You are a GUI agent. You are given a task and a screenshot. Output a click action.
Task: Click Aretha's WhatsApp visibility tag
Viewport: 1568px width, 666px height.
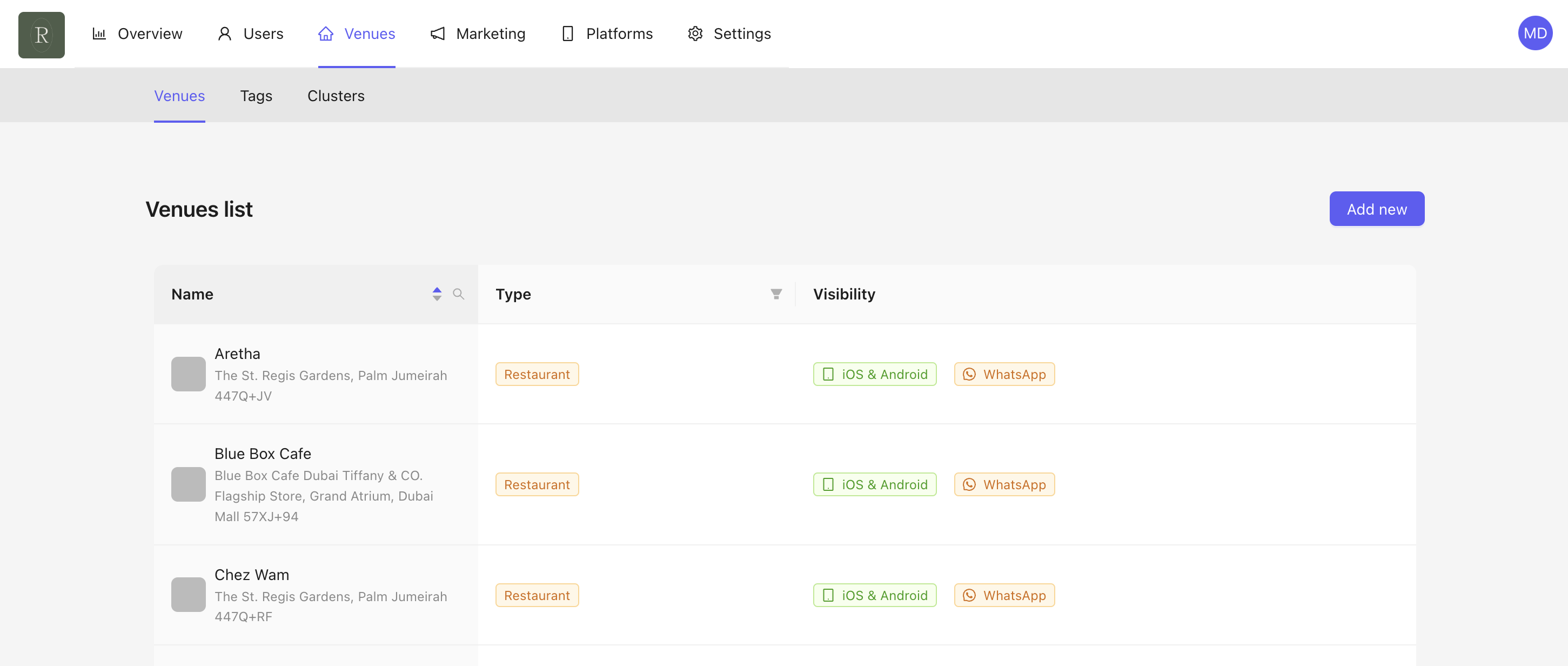tap(1004, 375)
